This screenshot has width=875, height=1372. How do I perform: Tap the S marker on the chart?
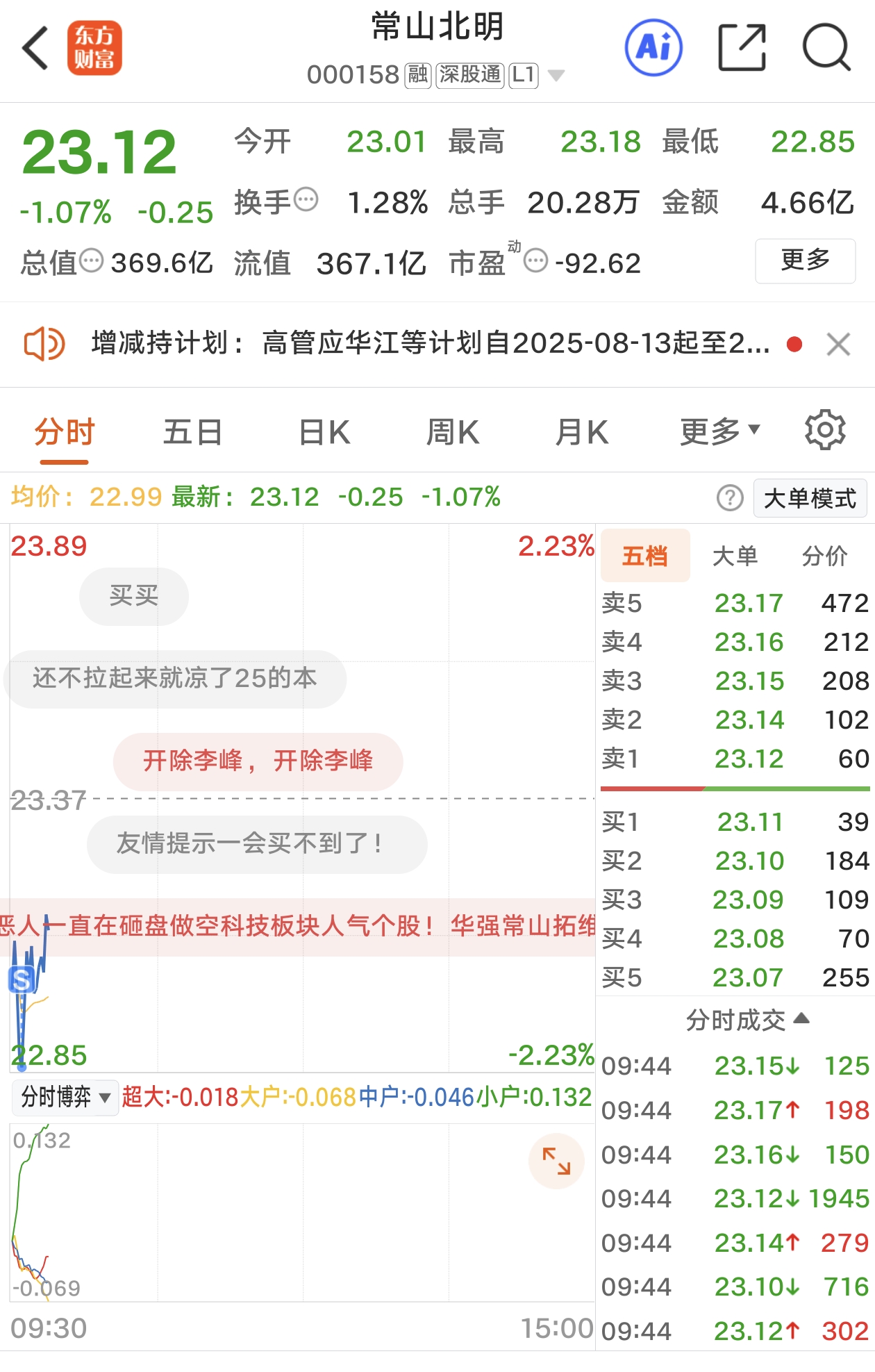tap(21, 980)
